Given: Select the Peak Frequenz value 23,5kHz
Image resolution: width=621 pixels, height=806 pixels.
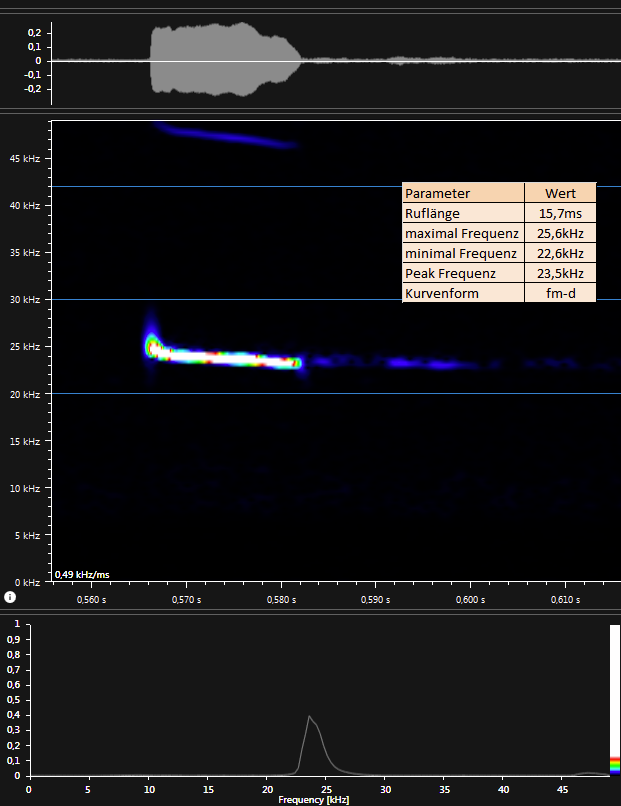Looking at the screenshot, I should pos(560,273).
